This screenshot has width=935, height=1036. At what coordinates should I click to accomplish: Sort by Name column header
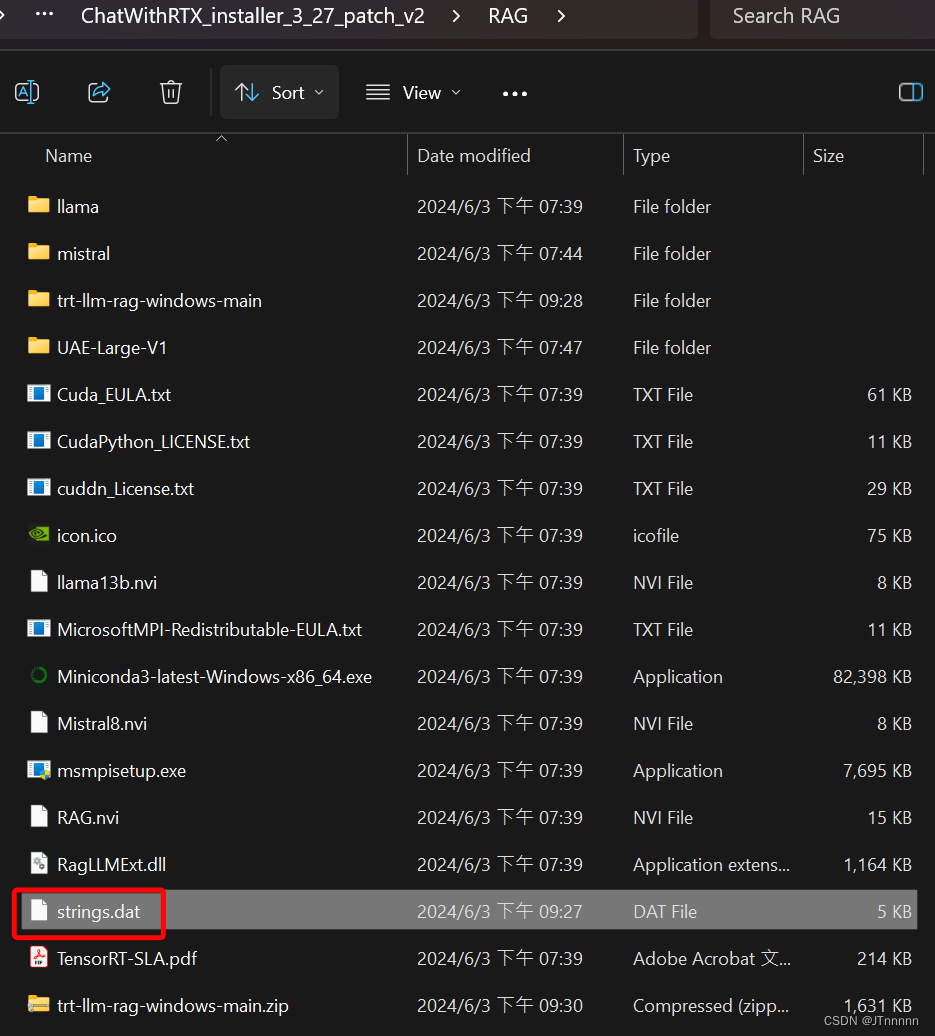(x=69, y=156)
